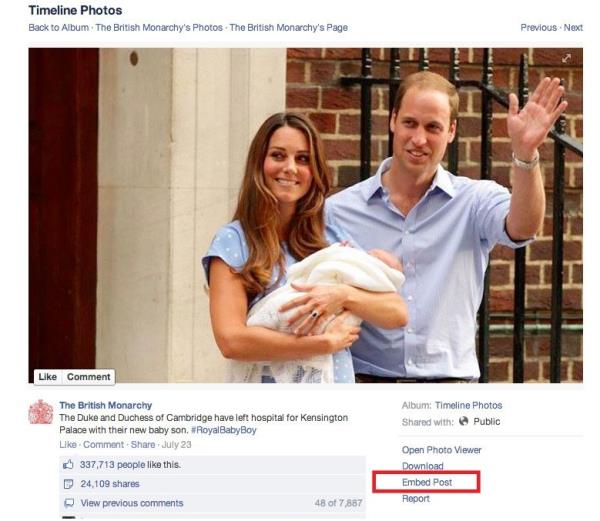600x521 pixels.
Task: Click the comment bubble icon
Action: point(68,503)
